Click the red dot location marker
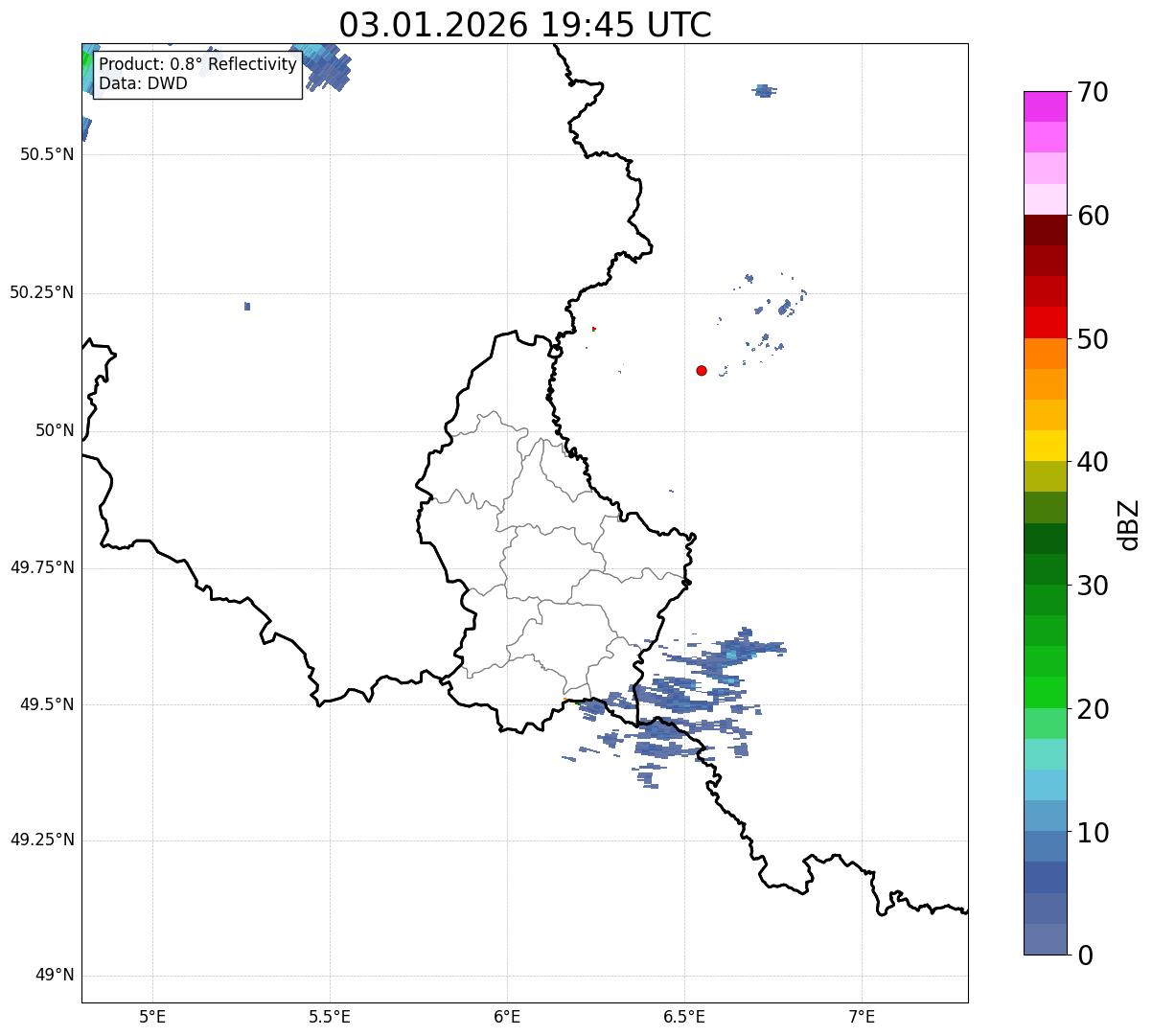 point(702,370)
